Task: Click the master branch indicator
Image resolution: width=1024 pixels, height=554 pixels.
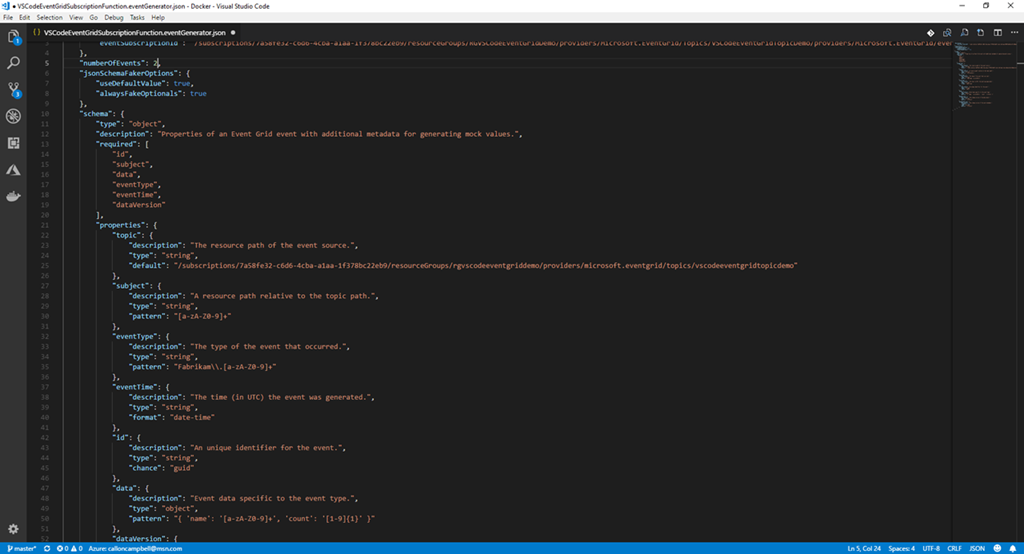Action: pyautogui.click(x=21, y=548)
